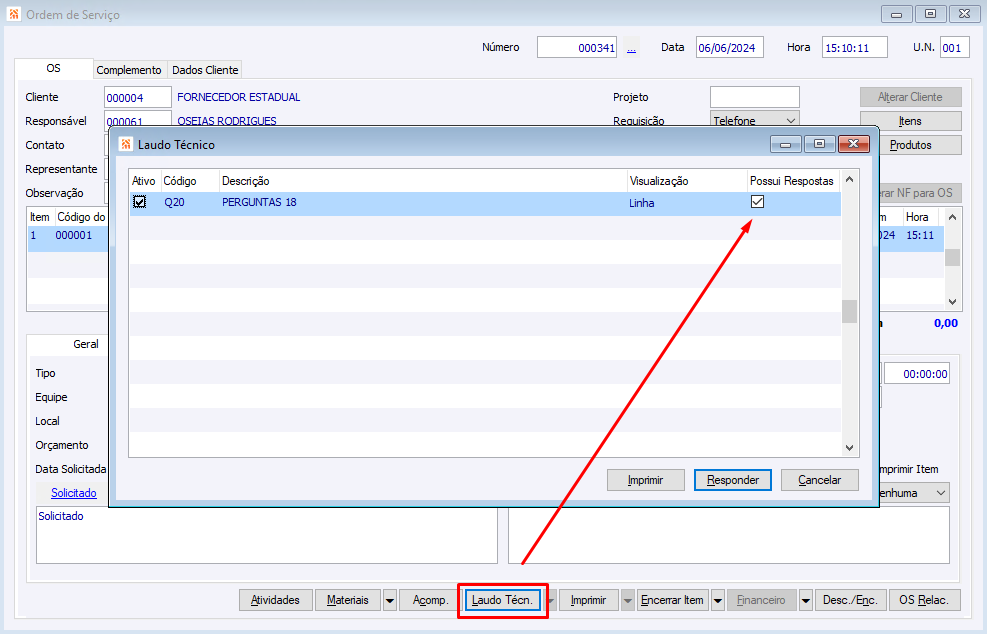Toggle the Ativo checkbox for Q20

coord(139,201)
